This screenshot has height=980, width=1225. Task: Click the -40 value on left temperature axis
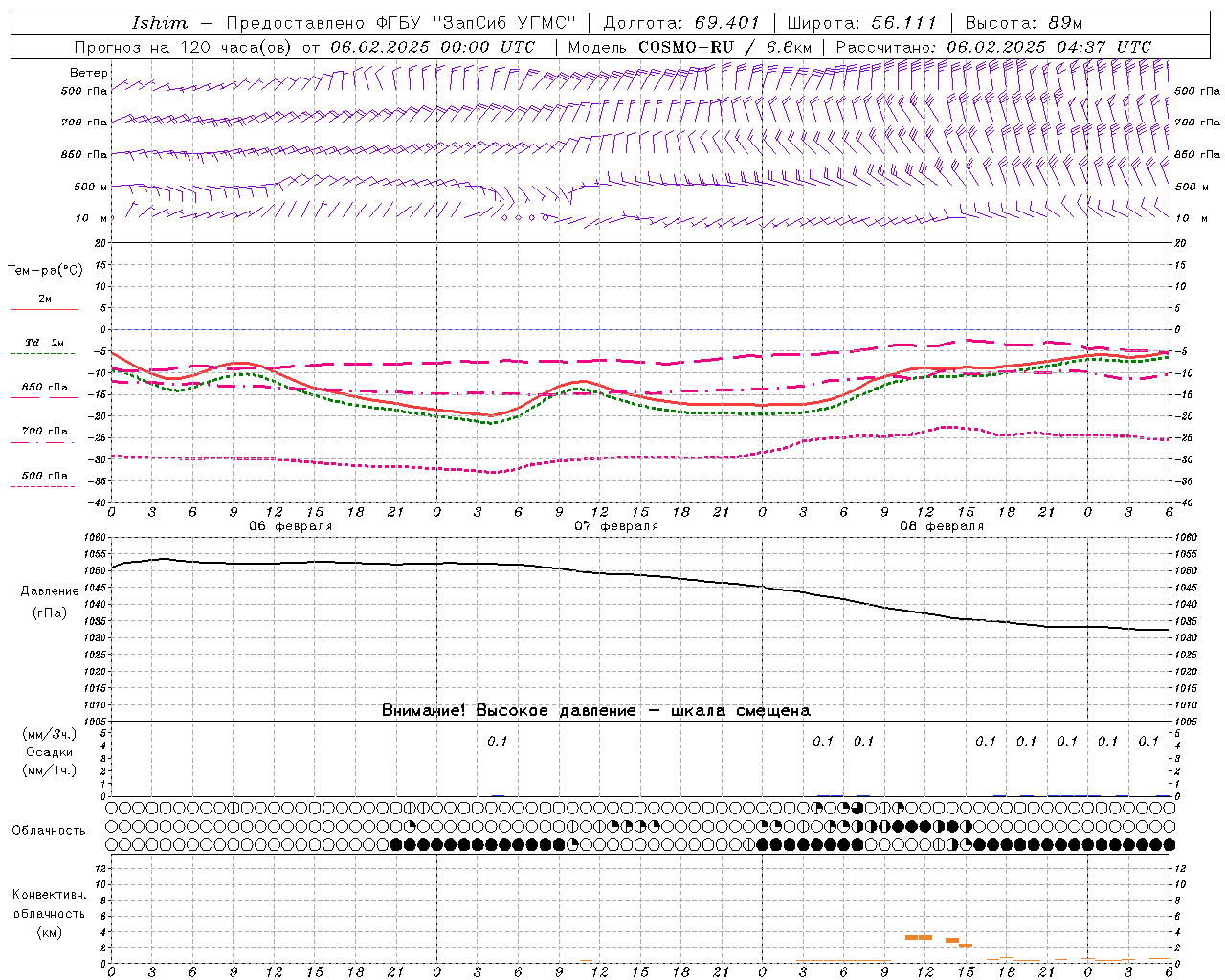[x=98, y=502]
